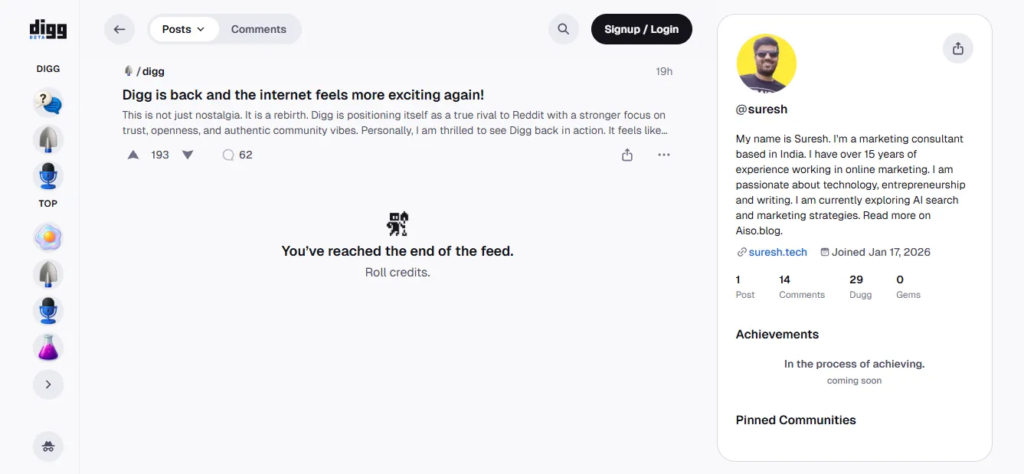Click the search magnifier button

point(564,29)
